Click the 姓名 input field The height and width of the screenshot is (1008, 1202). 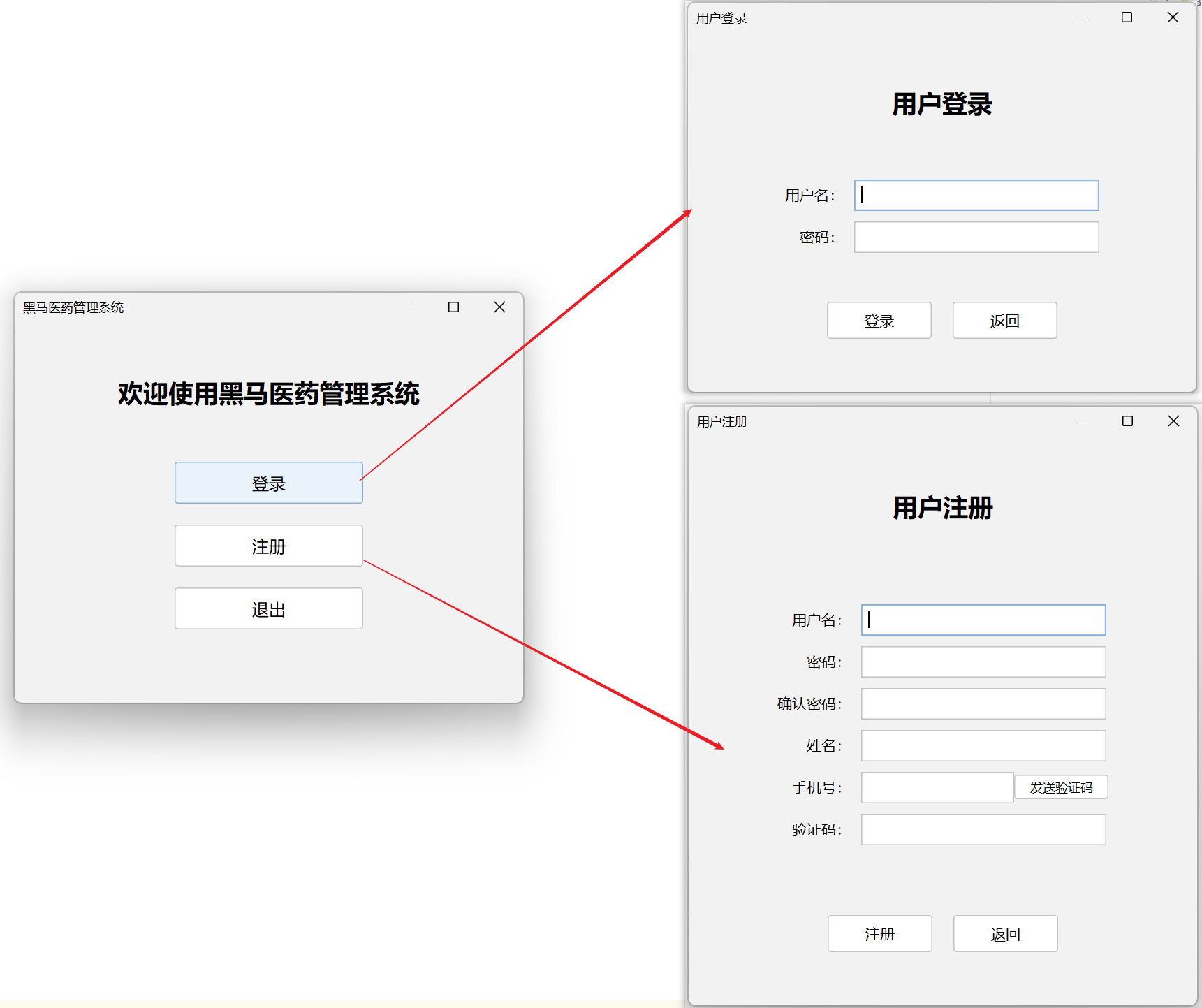click(983, 746)
